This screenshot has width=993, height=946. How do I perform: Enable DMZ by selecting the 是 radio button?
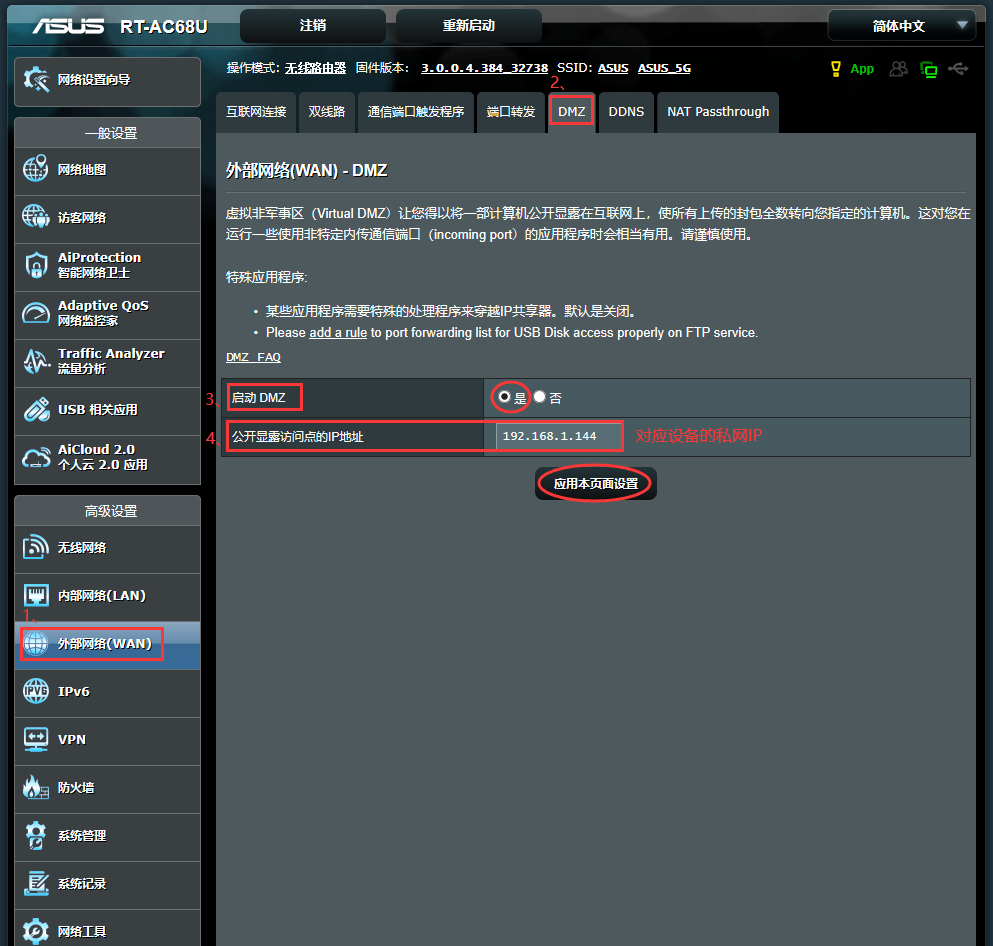pyautogui.click(x=503, y=396)
